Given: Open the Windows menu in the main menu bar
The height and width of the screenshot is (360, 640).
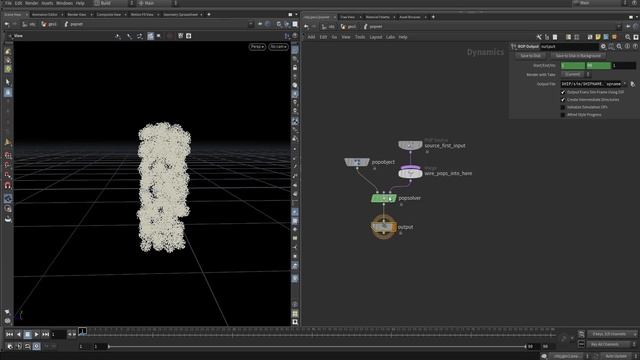Looking at the screenshot, I should pyautogui.click(x=64, y=3).
